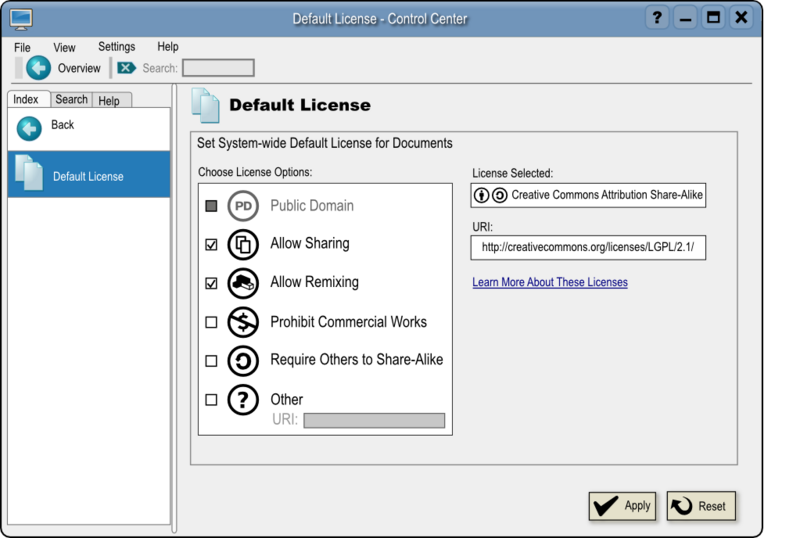This screenshot has height=538, width=800.
Task: Switch to the sidebar Search tab
Action: point(71,99)
